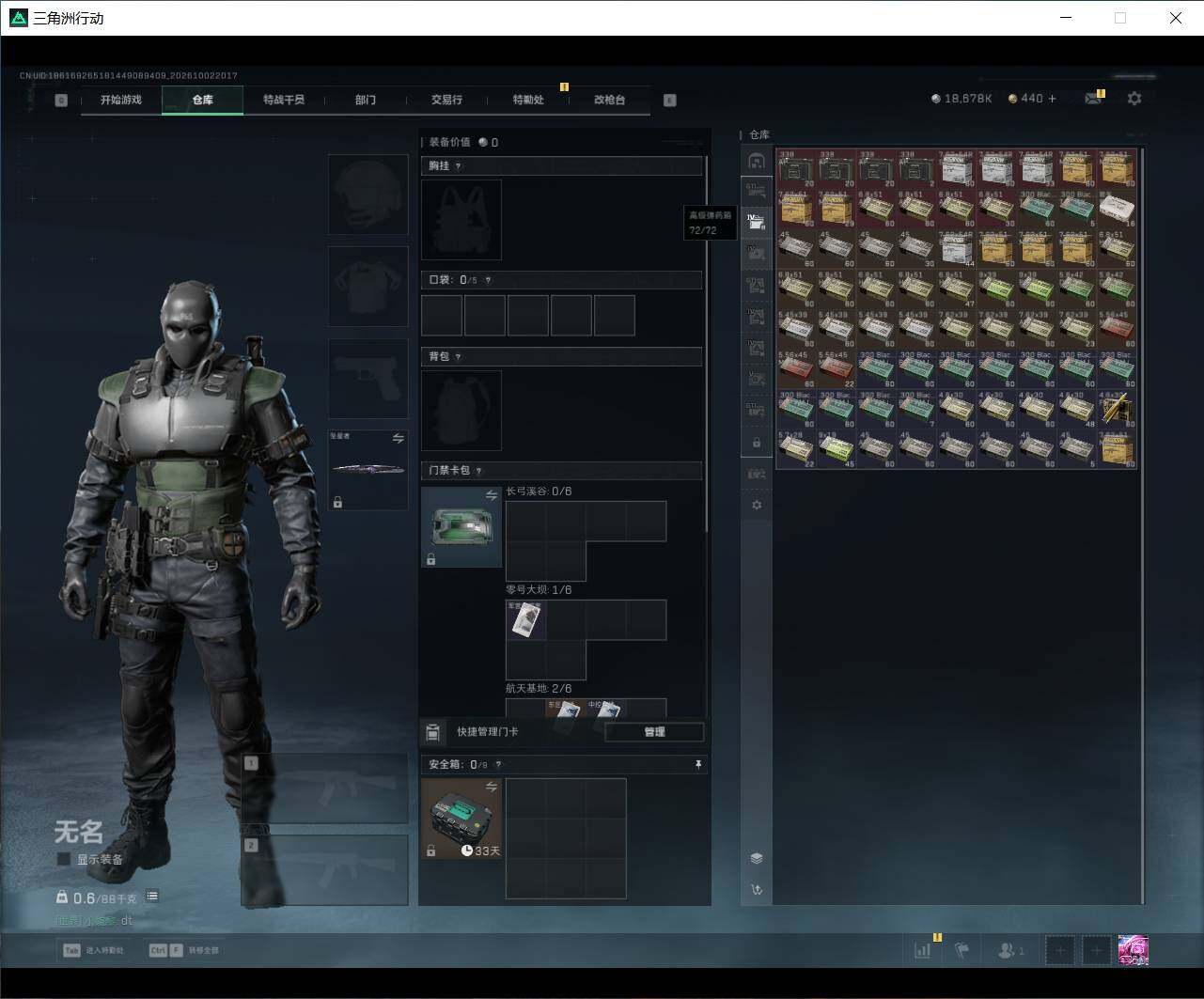
Task: Select the first .338 AP ammo box
Action: coord(795,169)
